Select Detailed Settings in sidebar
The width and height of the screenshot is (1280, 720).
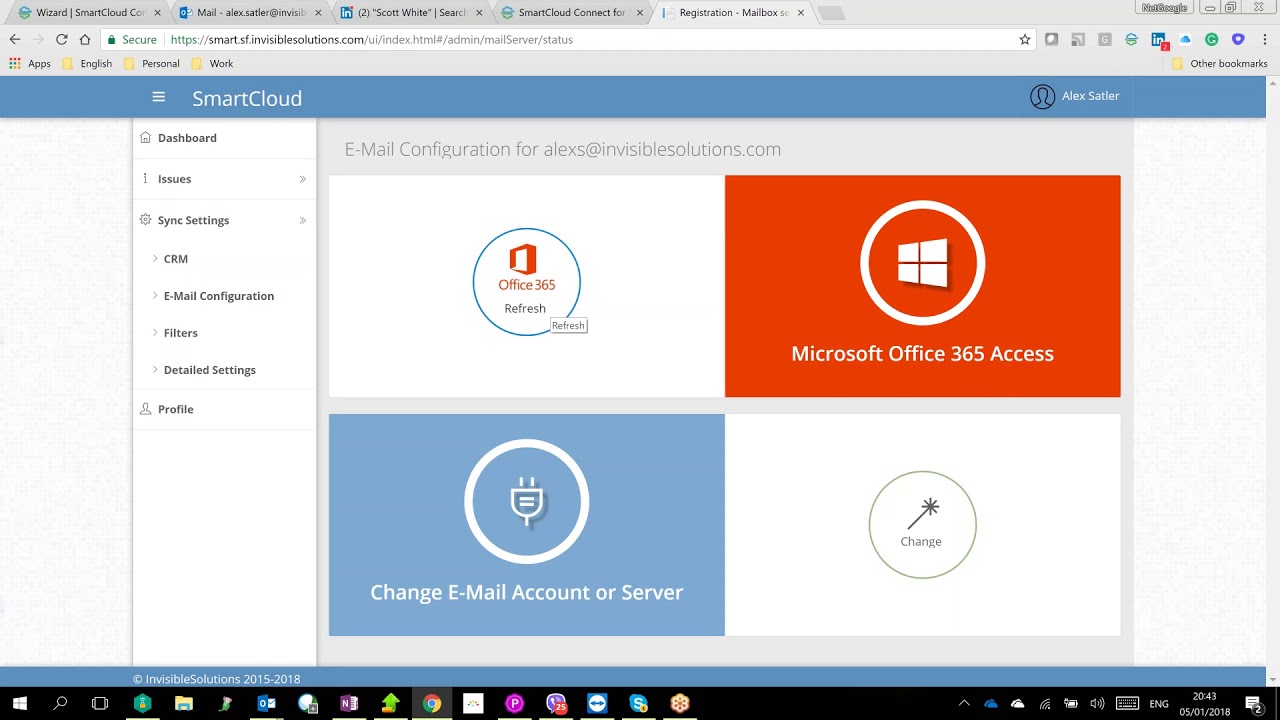[x=209, y=370]
